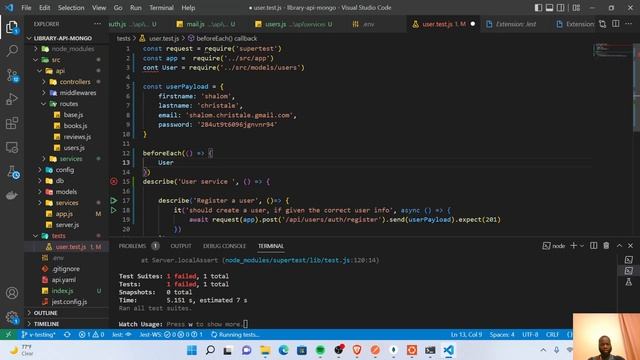Open the remote window indicator in status bar

coord(9,335)
